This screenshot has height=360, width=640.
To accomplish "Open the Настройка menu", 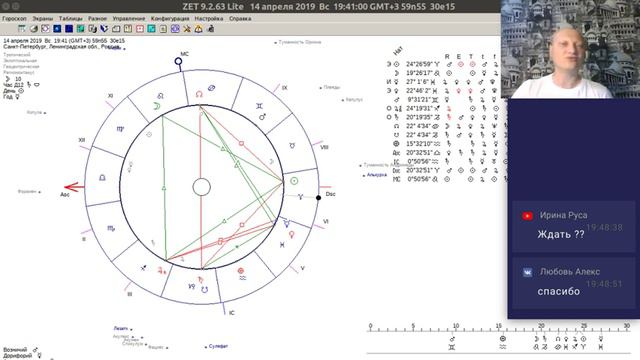I will [209, 18].
